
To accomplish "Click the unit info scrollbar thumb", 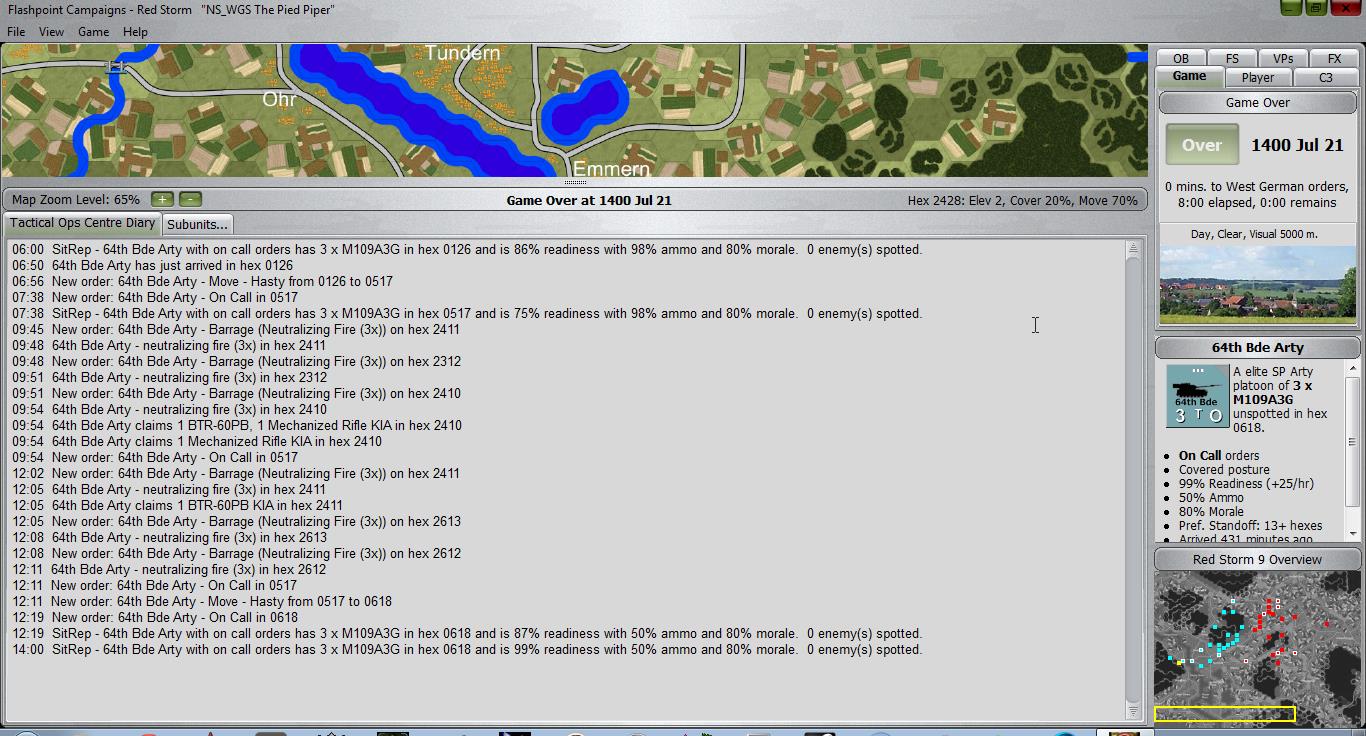I will coord(1352,440).
